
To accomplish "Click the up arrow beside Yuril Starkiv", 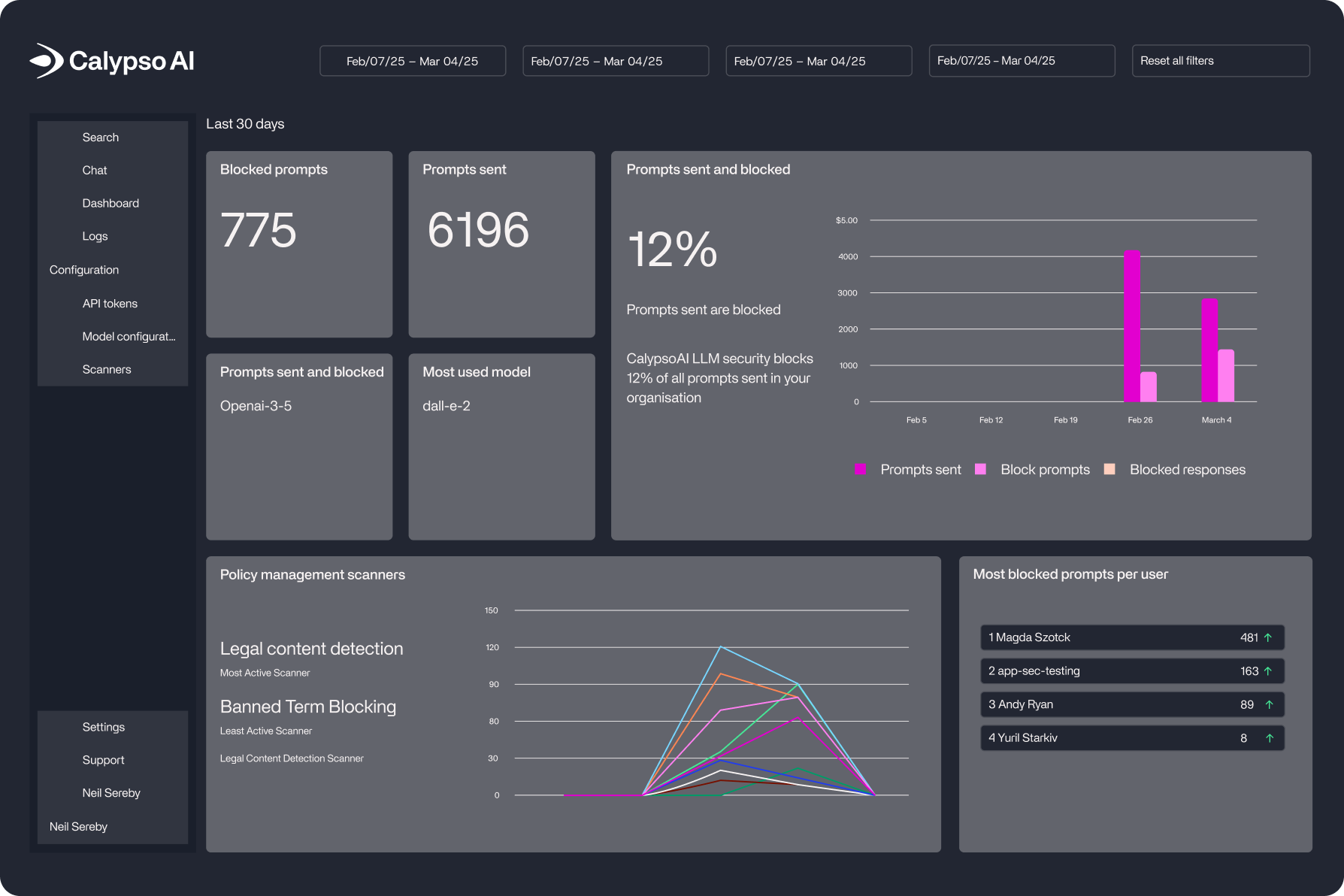I will click(x=1269, y=738).
